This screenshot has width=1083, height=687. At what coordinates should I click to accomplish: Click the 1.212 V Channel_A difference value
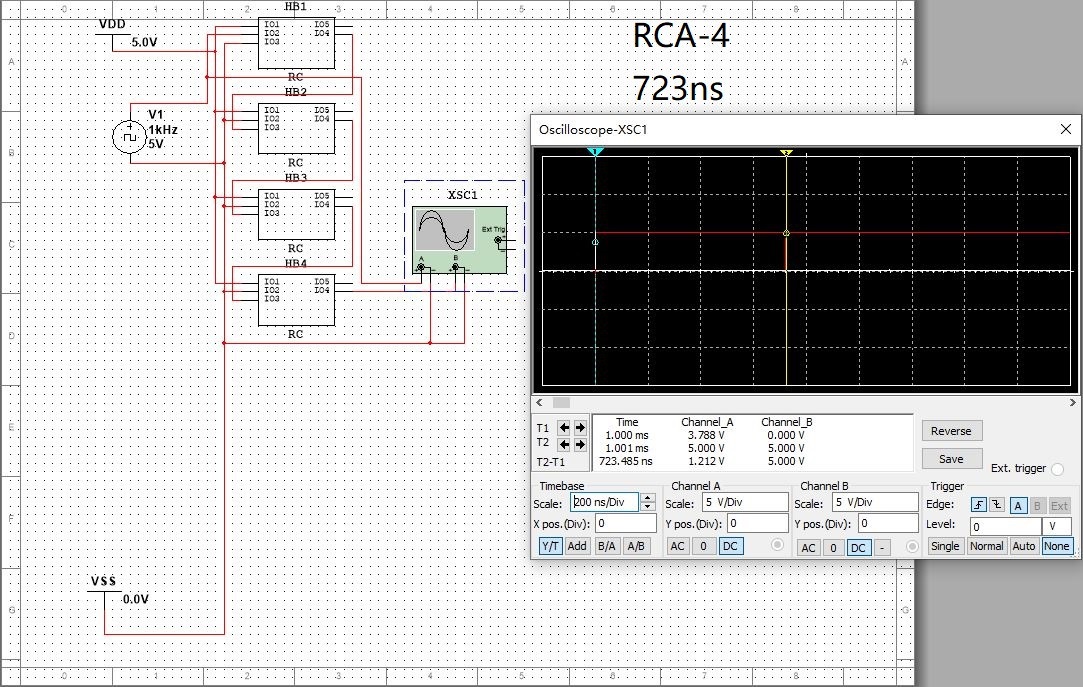point(706,461)
